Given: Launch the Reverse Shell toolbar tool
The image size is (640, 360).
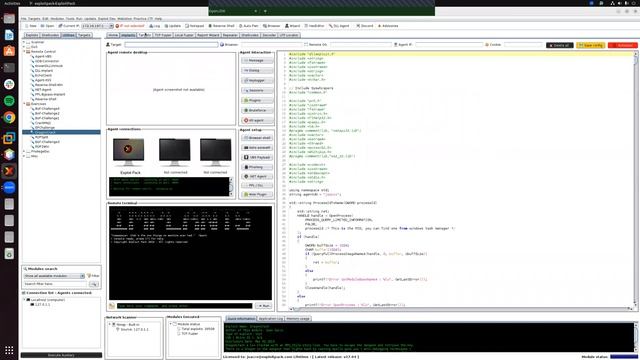Looking at the screenshot, I should click(221, 26).
